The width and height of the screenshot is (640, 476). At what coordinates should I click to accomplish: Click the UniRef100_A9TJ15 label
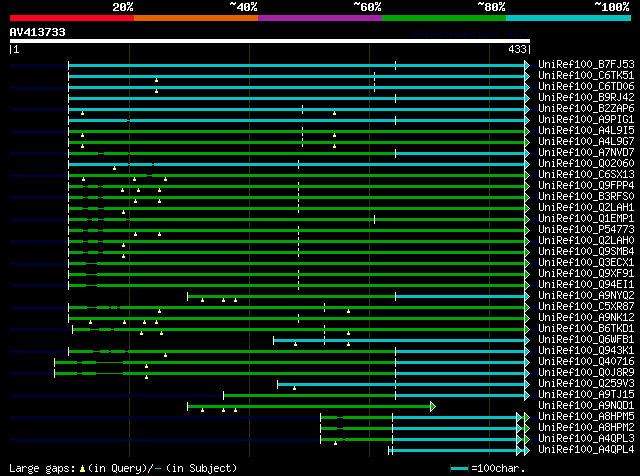click(586, 395)
